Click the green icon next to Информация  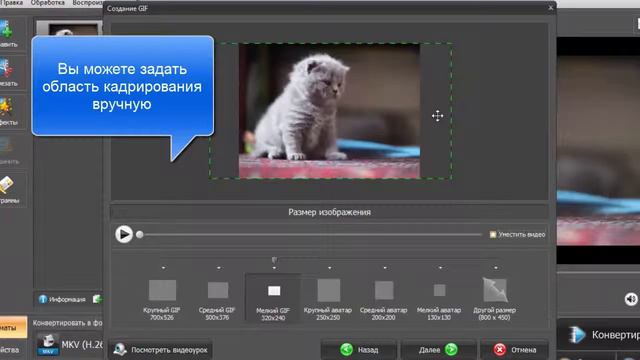97,299
